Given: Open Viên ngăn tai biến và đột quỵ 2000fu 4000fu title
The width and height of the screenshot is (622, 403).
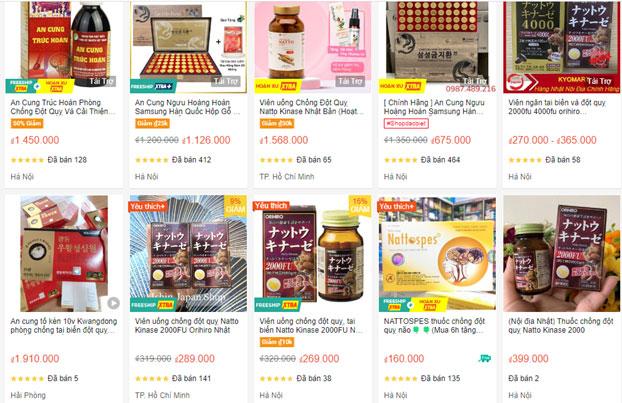Looking at the screenshot, I should coord(557,107).
